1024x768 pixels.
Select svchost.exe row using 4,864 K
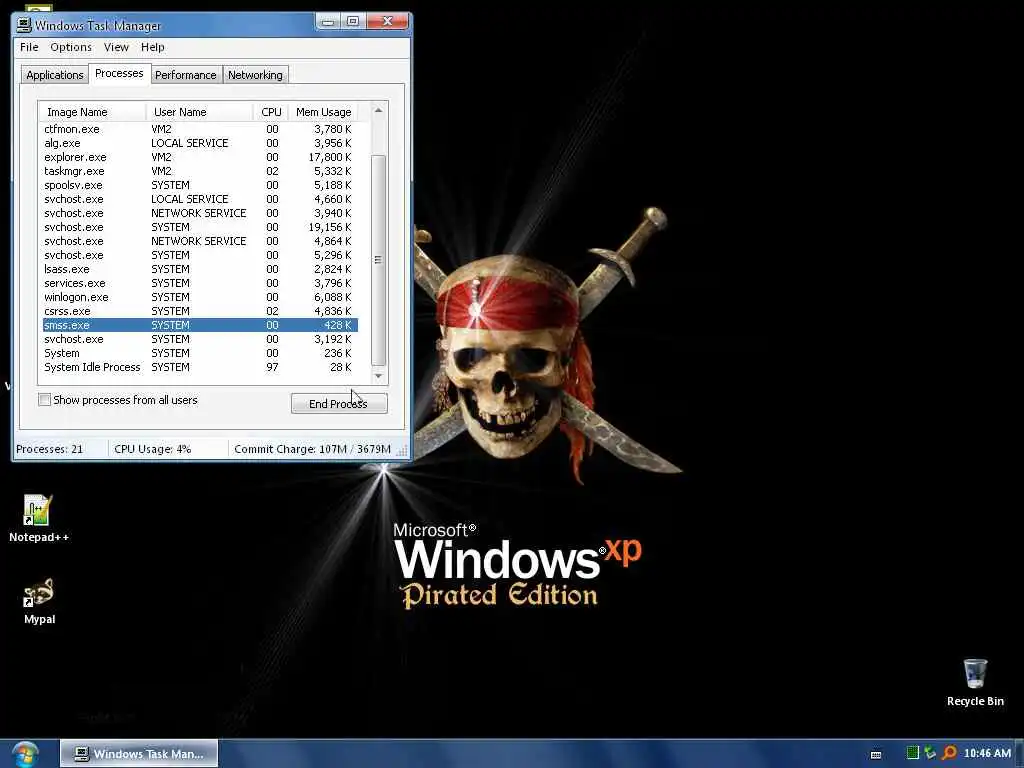[200, 241]
